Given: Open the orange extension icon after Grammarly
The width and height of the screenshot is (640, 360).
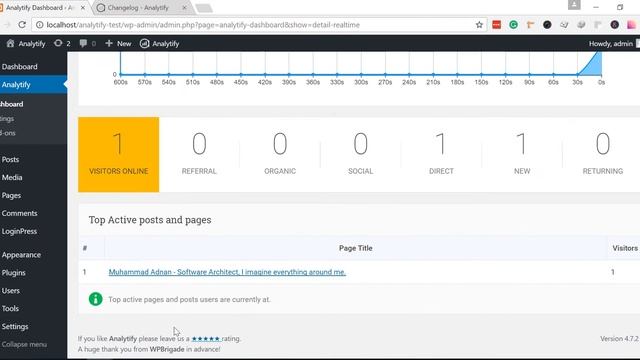Looking at the screenshot, I should pyautogui.click(x=530, y=25).
